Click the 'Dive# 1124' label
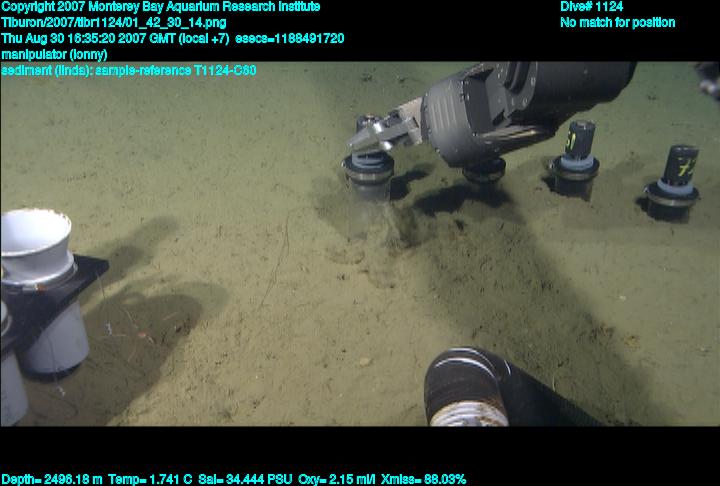The width and height of the screenshot is (720, 486). 591,7
